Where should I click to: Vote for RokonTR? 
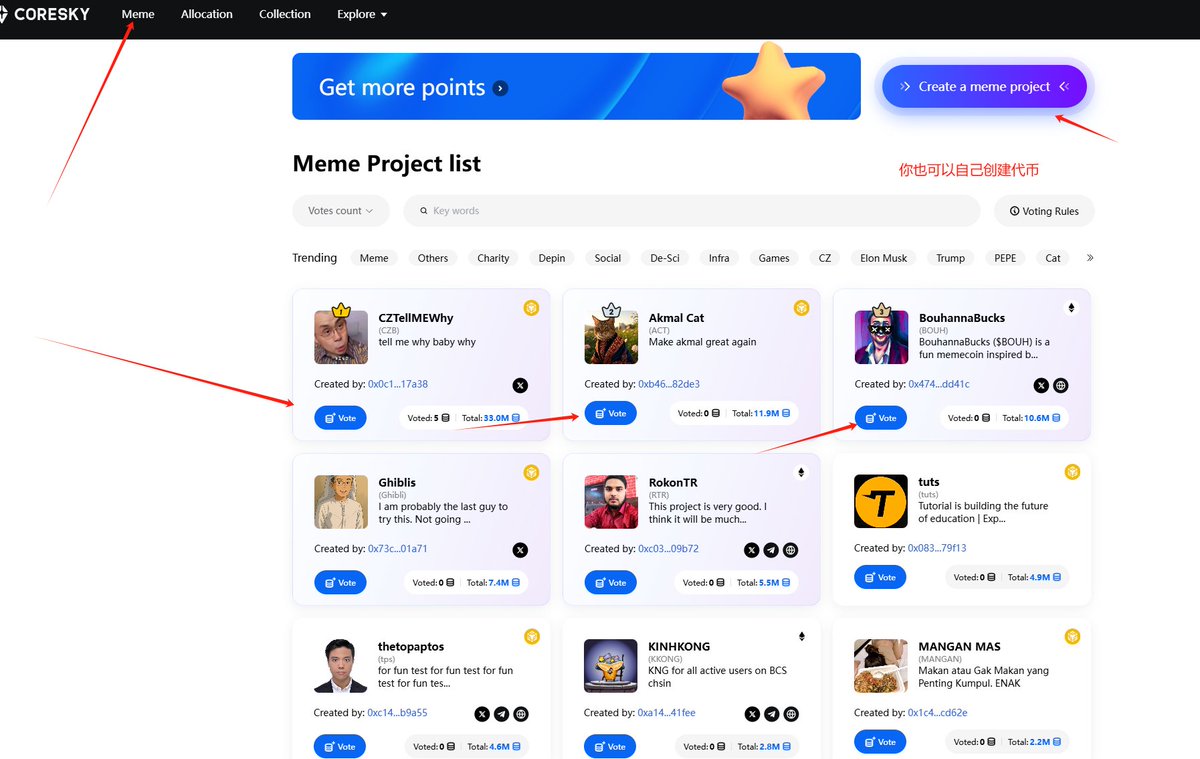[610, 582]
